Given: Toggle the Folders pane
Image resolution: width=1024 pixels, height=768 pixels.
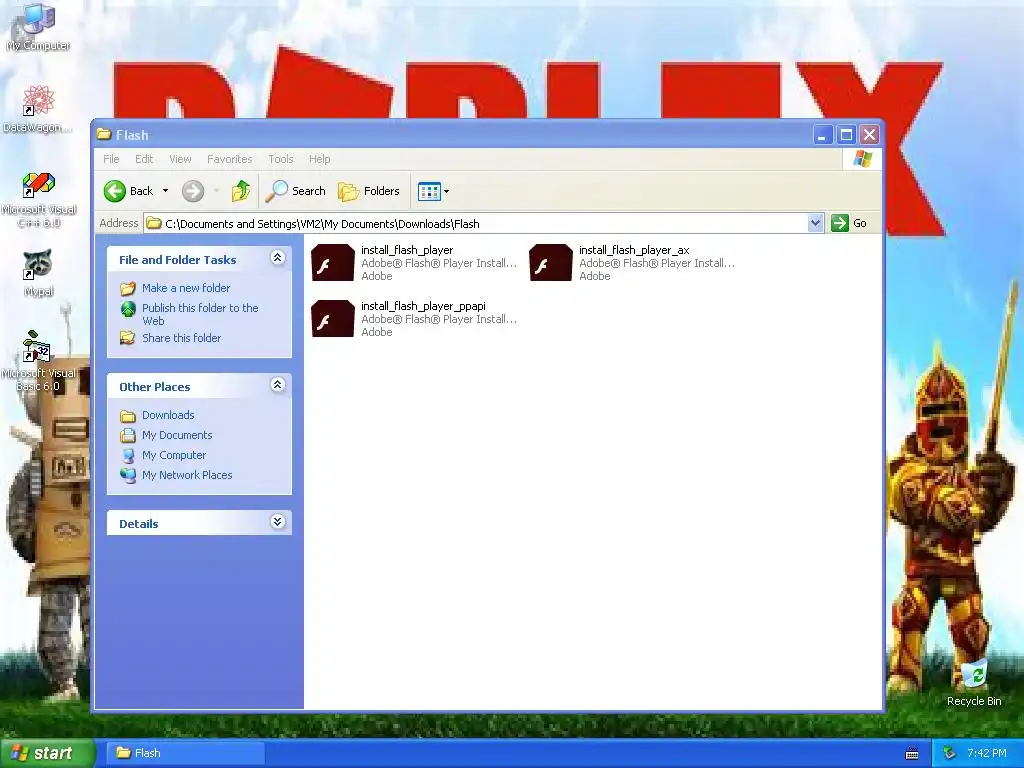Looking at the screenshot, I should click(369, 191).
